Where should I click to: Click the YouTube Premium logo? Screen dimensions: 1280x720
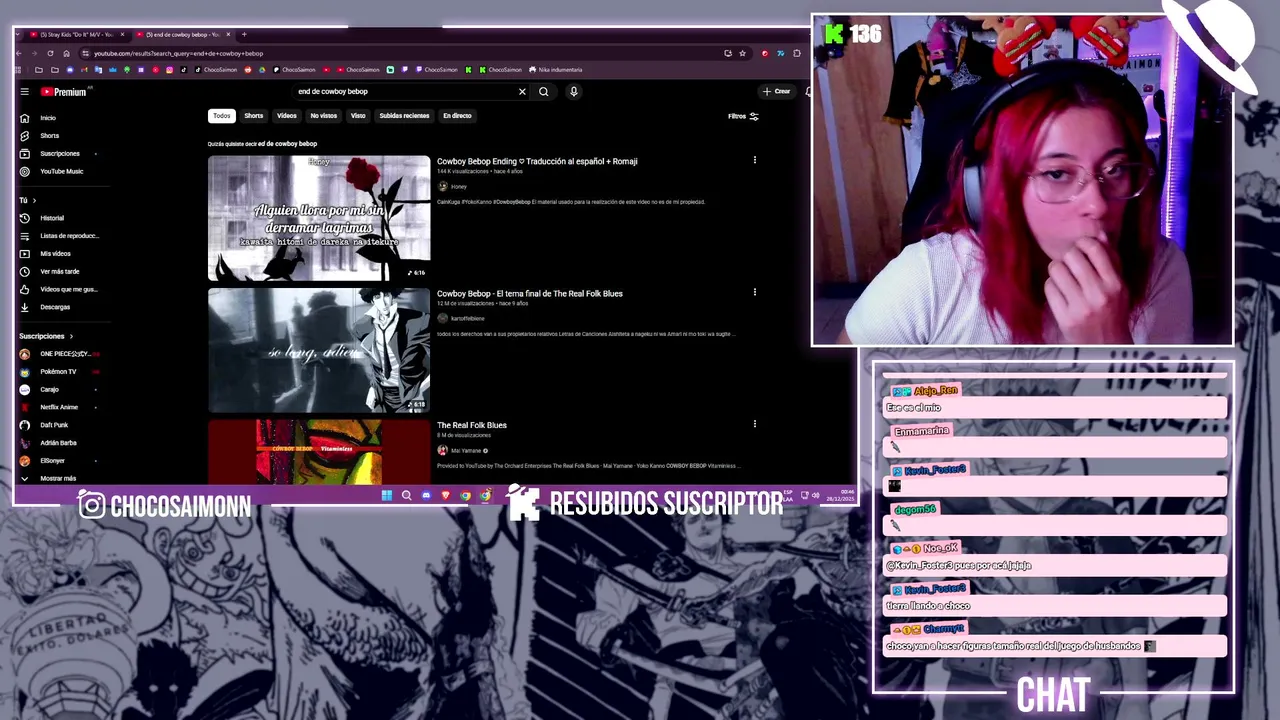click(64, 91)
